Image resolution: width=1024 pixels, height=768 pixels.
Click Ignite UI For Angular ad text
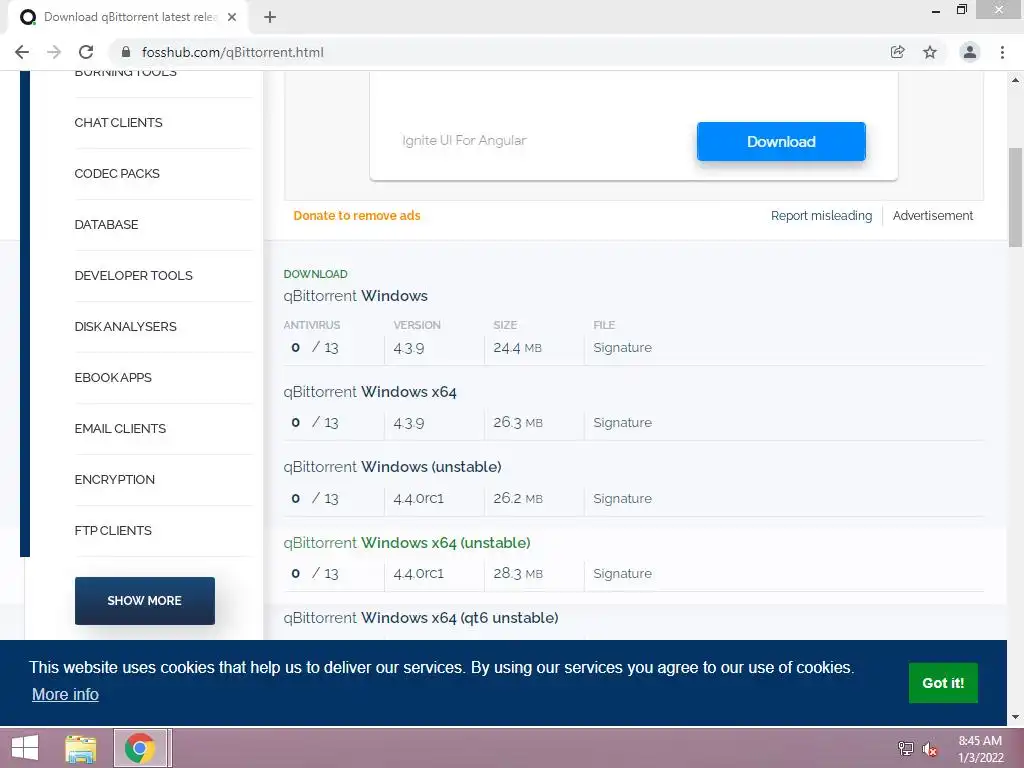[x=464, y=140]
